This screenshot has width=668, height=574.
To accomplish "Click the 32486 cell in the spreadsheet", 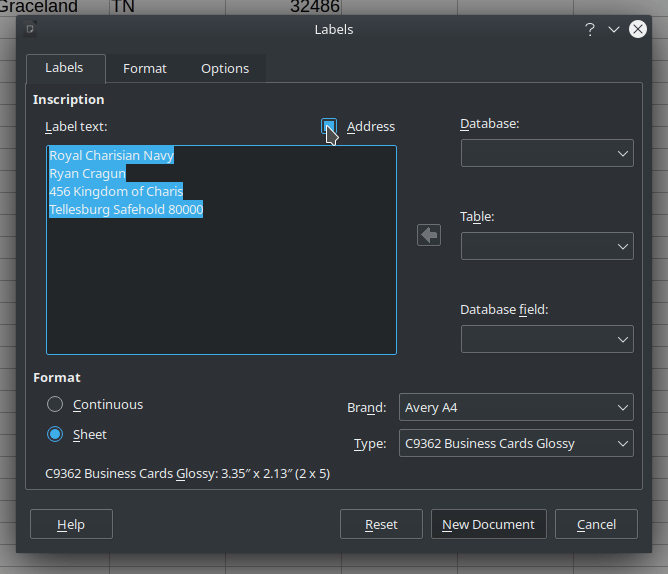I will (x=283, y=7).
